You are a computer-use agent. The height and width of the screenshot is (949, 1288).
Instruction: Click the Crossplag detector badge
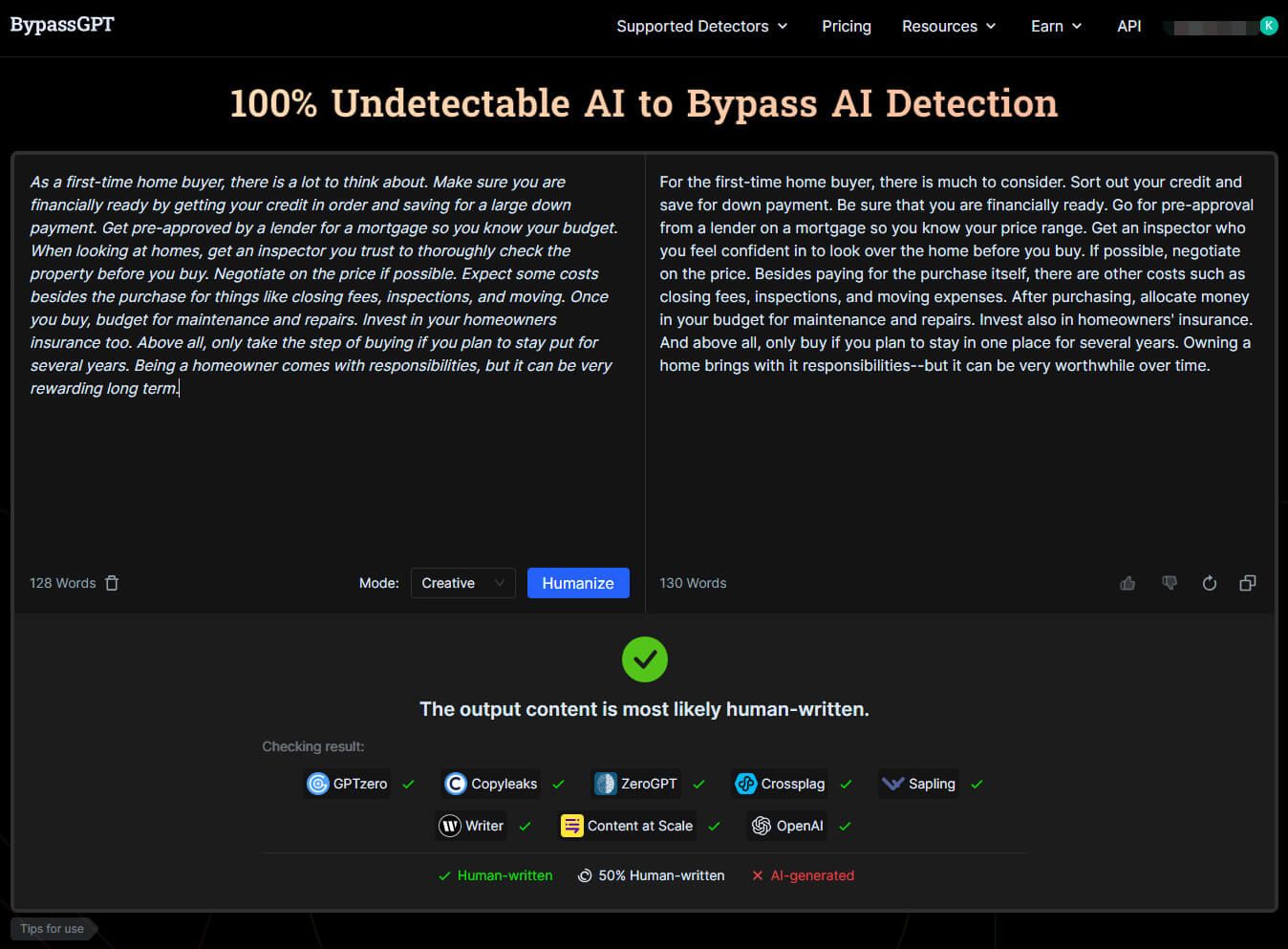pyautogui.click(x=780, y=784)
